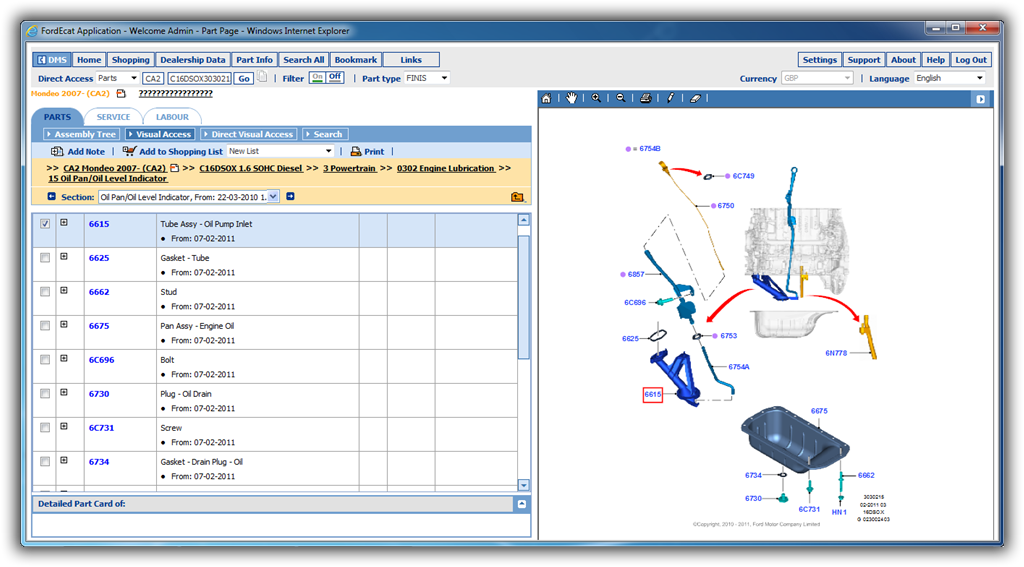This screenshot has width=1024, height=567.
Task: Open the Direct Visual Access view
Action: coord(249,134)
